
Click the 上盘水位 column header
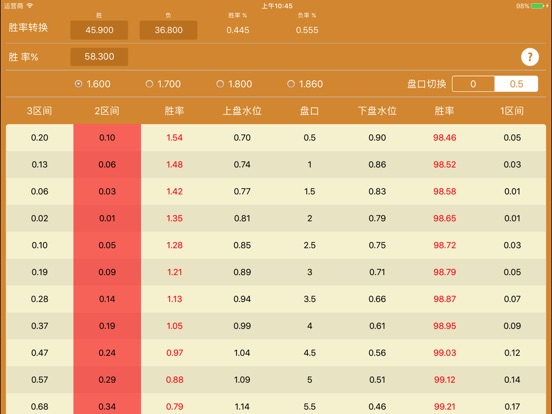click(242, 111)
